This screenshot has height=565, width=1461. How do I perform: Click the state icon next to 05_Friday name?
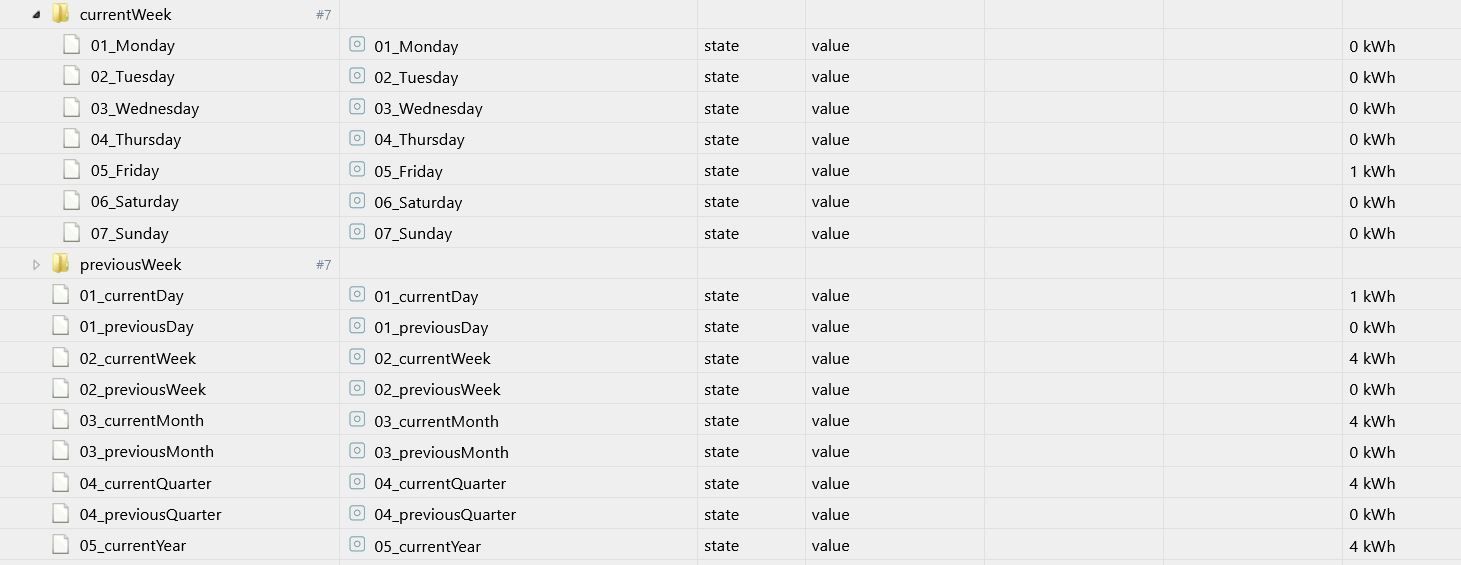pos(357,170)
